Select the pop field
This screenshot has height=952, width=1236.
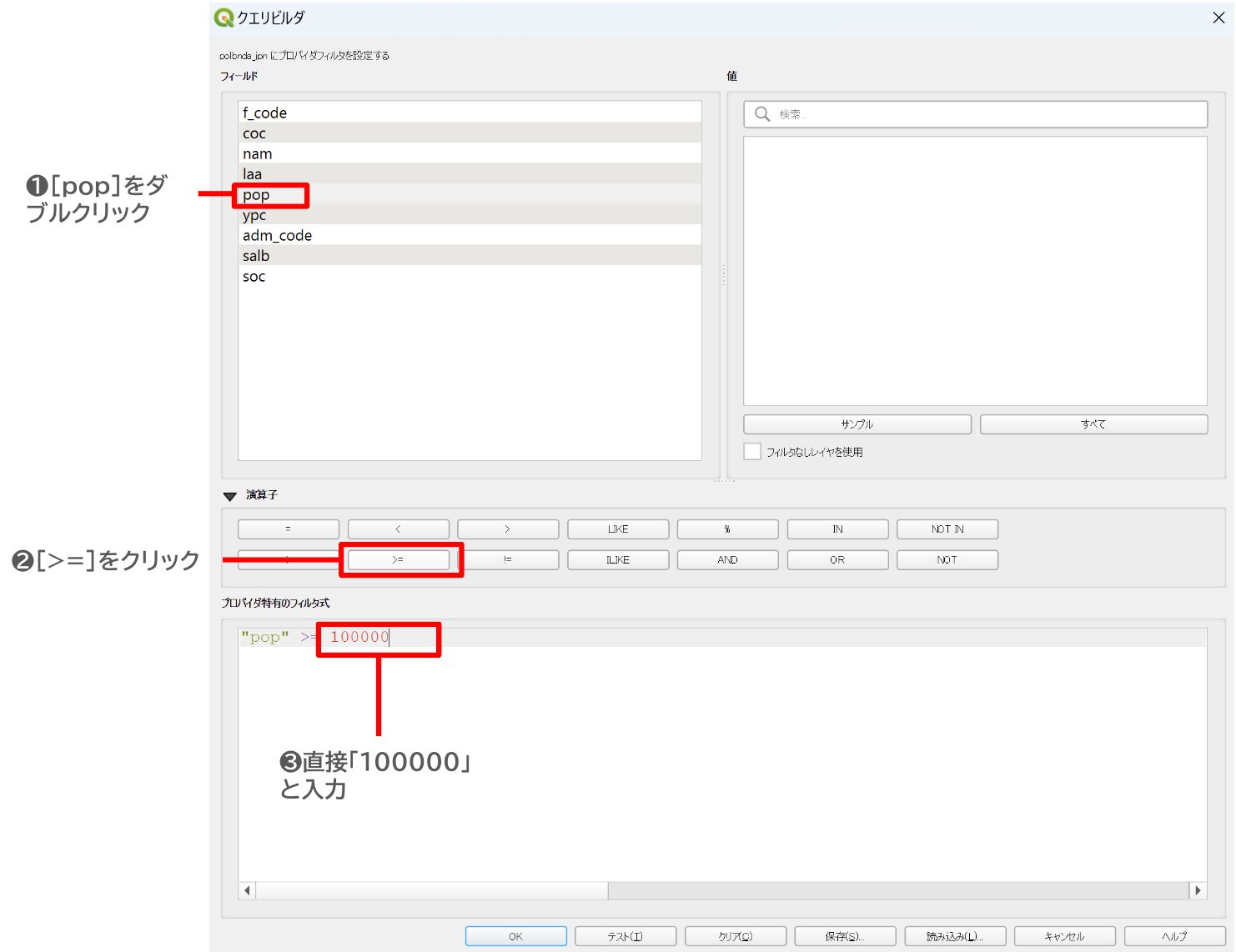[470, 194]
